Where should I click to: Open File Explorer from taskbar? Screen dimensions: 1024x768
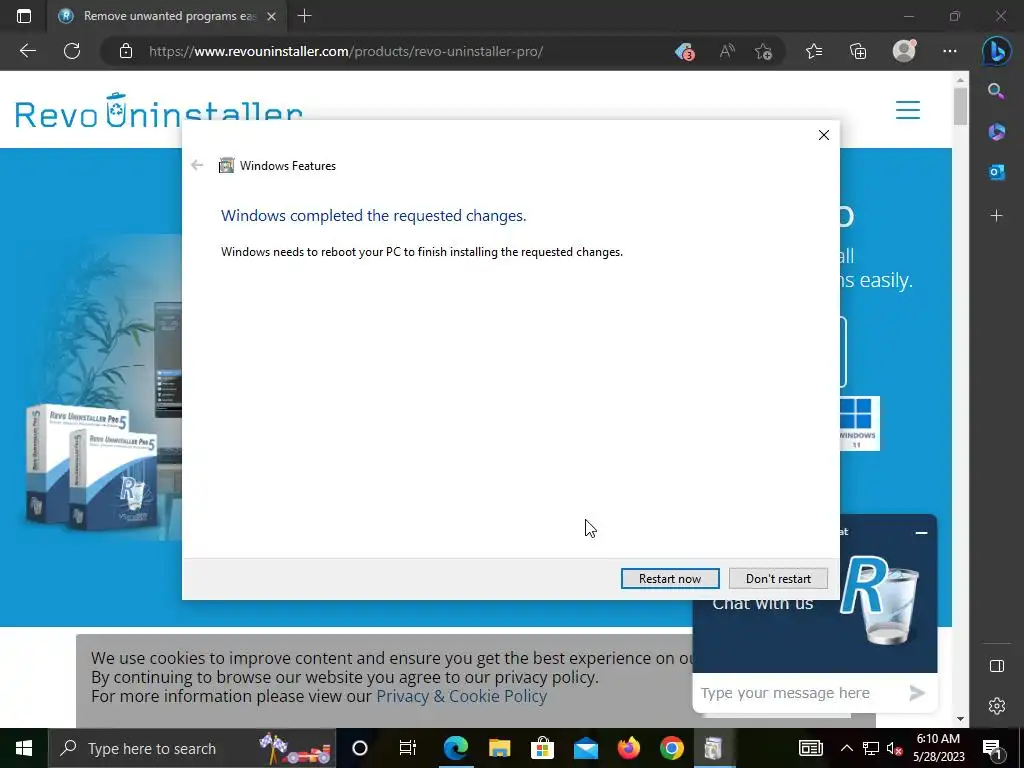500,748
